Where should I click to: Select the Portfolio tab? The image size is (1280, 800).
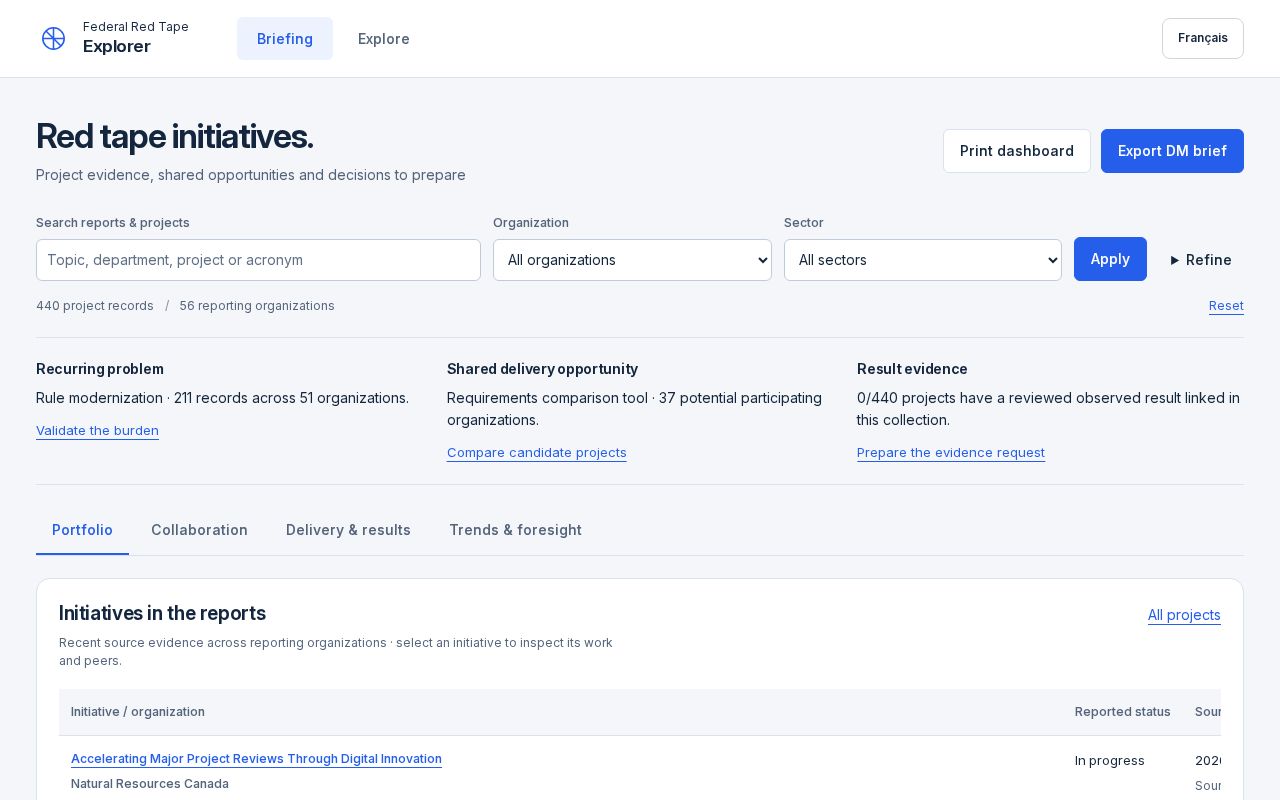pyautogui.click(x=82, y=530)
